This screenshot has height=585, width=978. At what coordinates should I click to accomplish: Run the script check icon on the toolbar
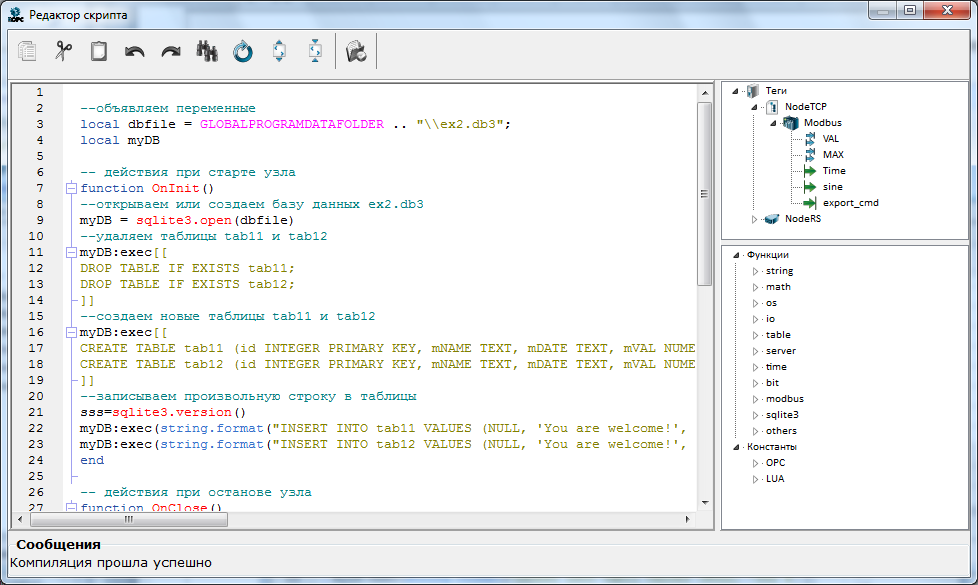coord(355,50)
